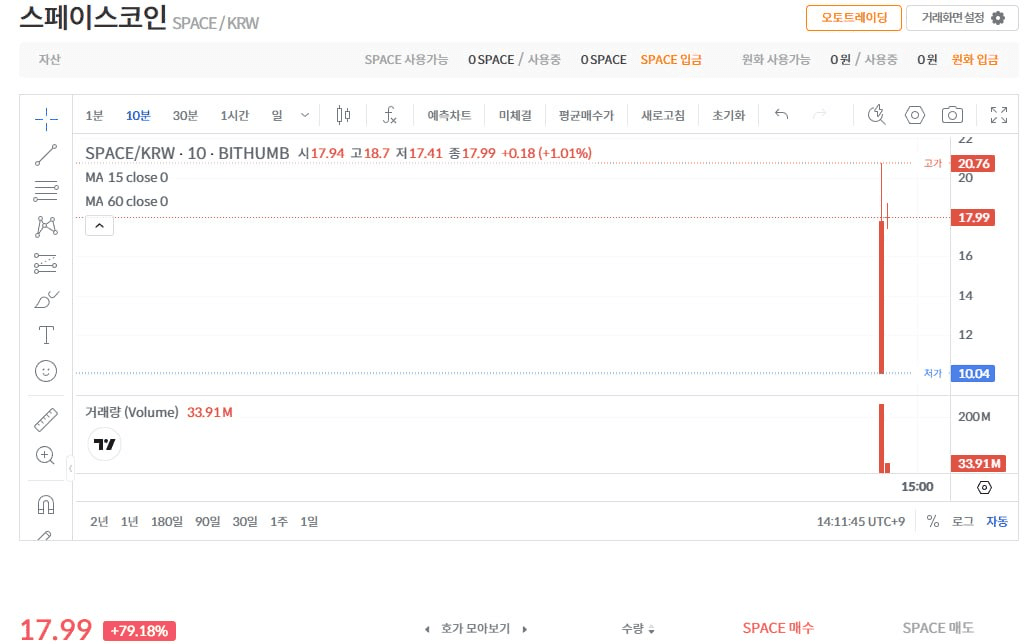Open the quick search lightning icon

pyautogui.click(x=876, y=115)
